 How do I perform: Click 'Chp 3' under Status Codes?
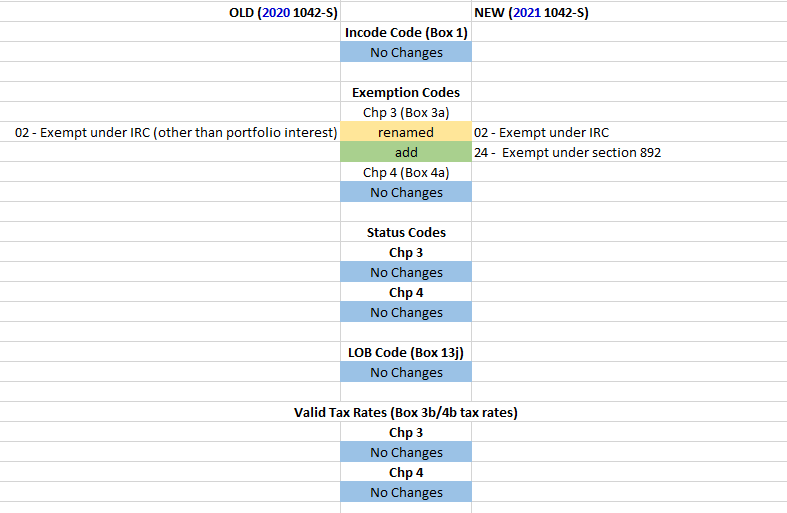406,252
